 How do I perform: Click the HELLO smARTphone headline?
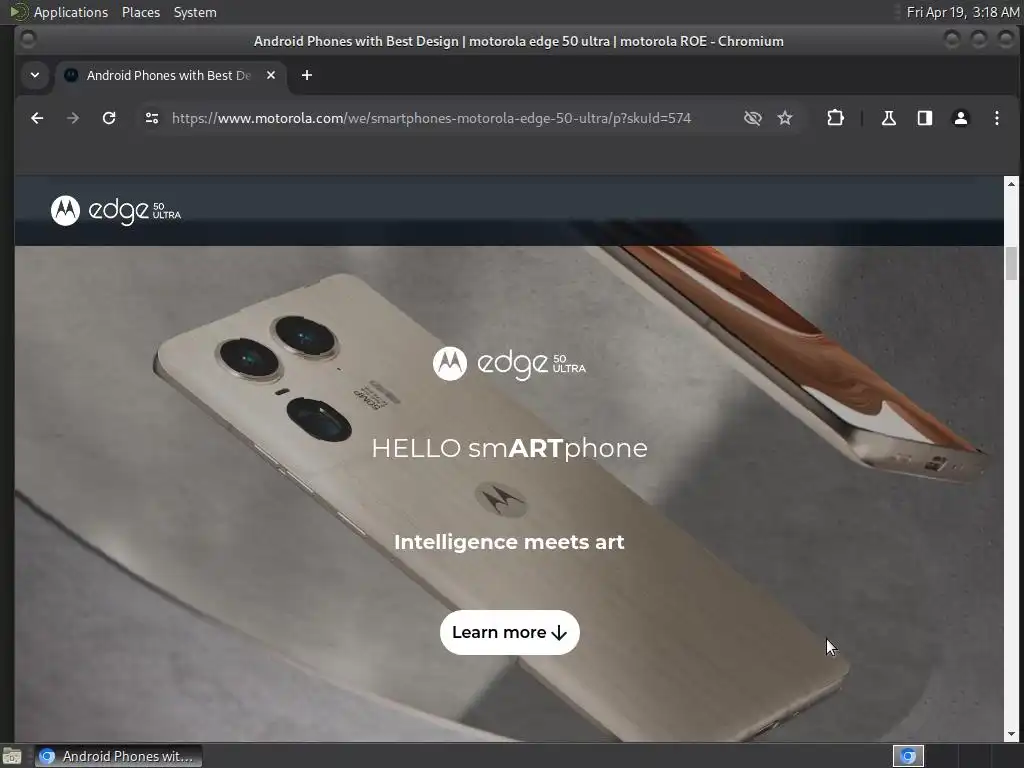pyautogui.click(x=509, y=449)
